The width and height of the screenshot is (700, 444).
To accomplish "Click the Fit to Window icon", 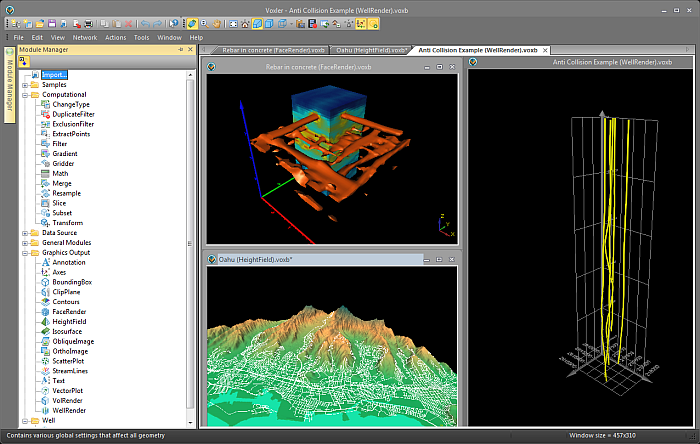I will coord(233,24).
